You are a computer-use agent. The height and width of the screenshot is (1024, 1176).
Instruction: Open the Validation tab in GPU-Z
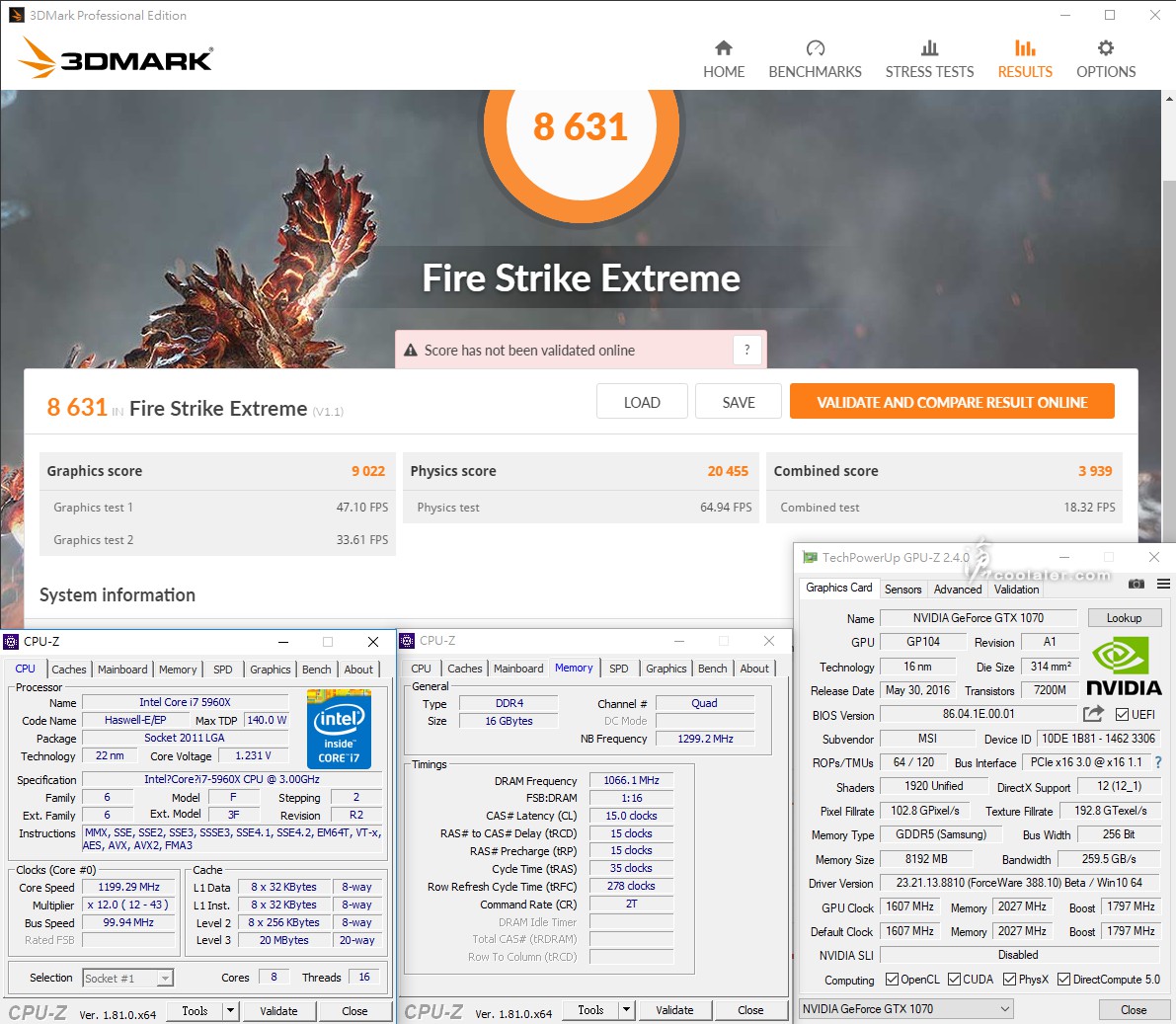click(1016, 589)
